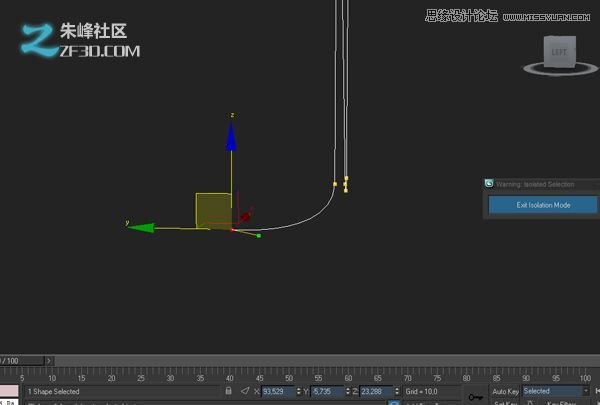
Task: Click frame 75 on the timeline ruler
Action: 437,378
